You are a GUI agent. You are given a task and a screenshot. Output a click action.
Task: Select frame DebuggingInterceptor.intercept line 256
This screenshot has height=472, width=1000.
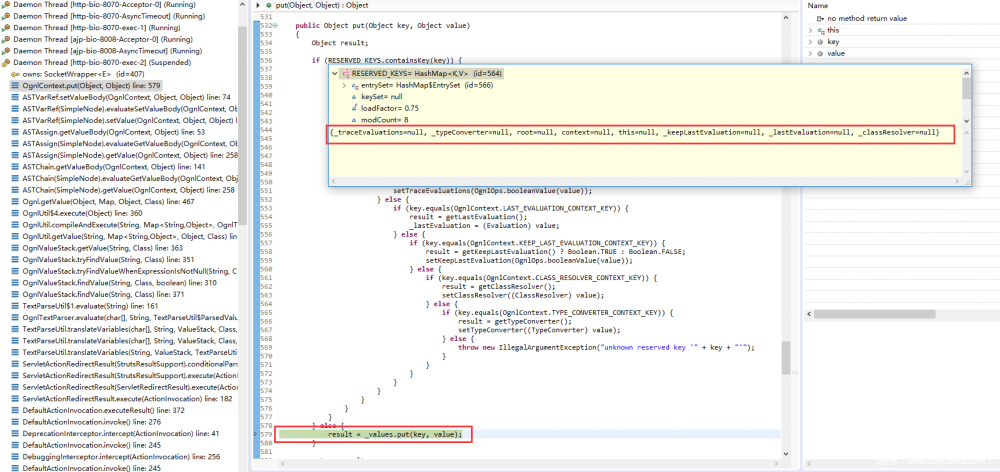[121, 456]
